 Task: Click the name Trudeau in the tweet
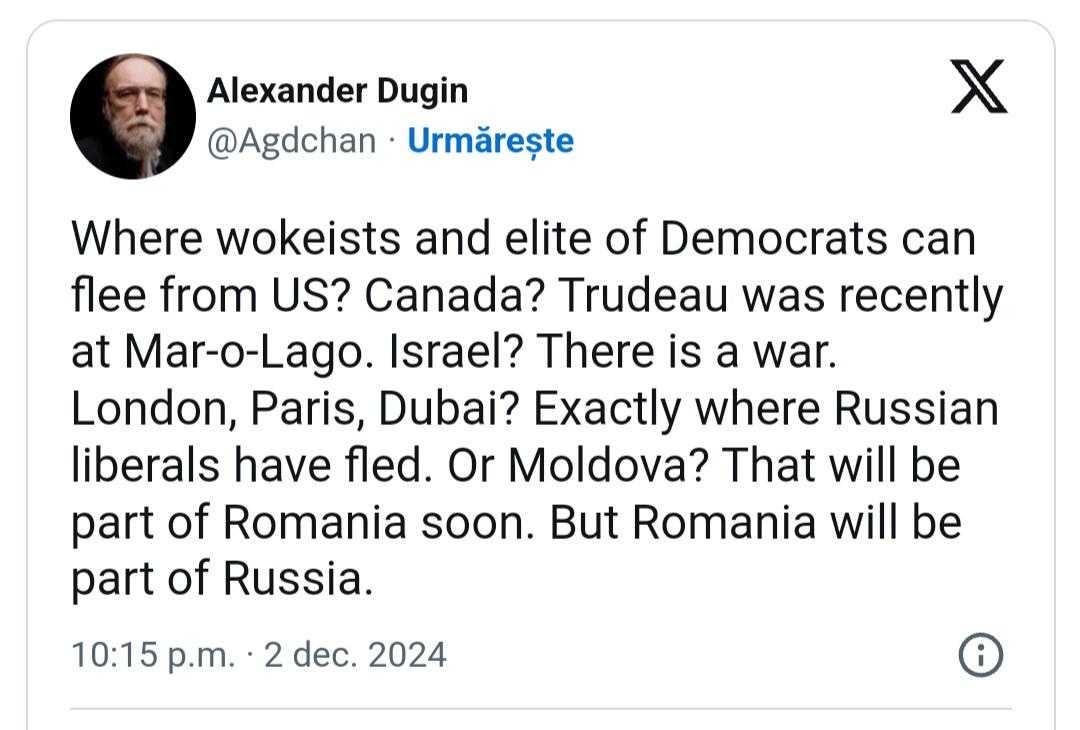pyautogui.click(x=643, y=296)
